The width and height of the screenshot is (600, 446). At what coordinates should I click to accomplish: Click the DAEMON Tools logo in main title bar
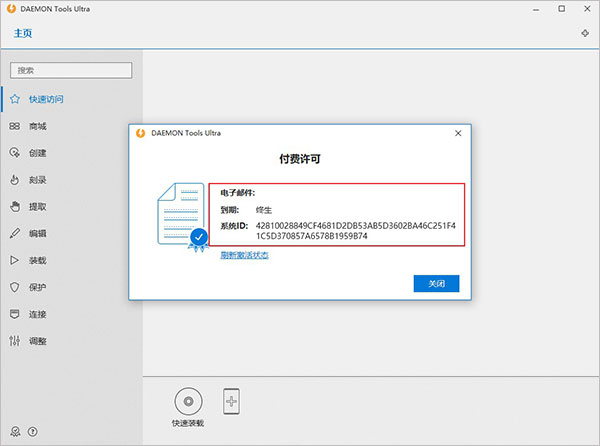[x=11, y=8]
